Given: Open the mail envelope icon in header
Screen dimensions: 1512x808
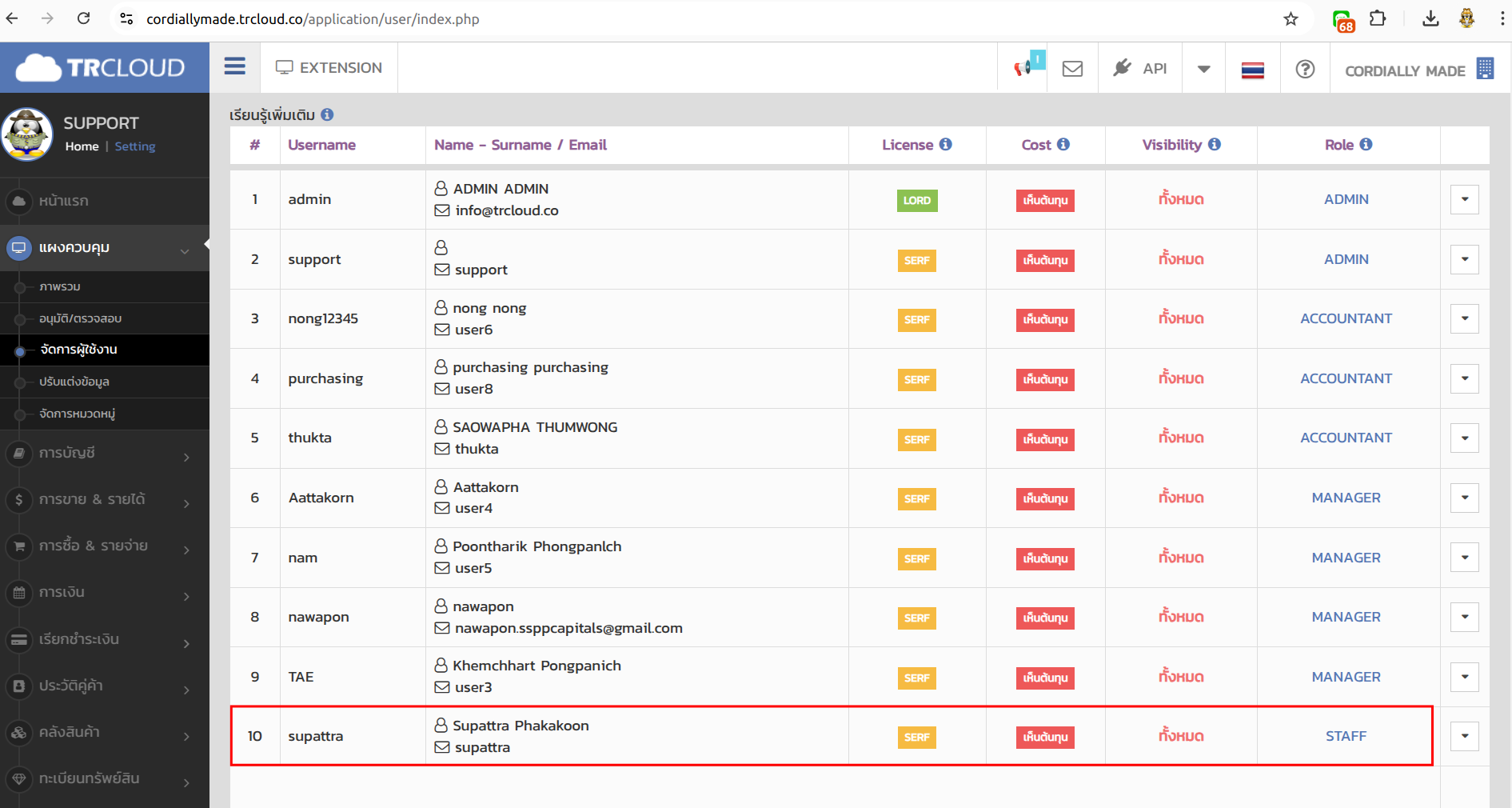Looking at the screenshot, I should [1072, 69].
